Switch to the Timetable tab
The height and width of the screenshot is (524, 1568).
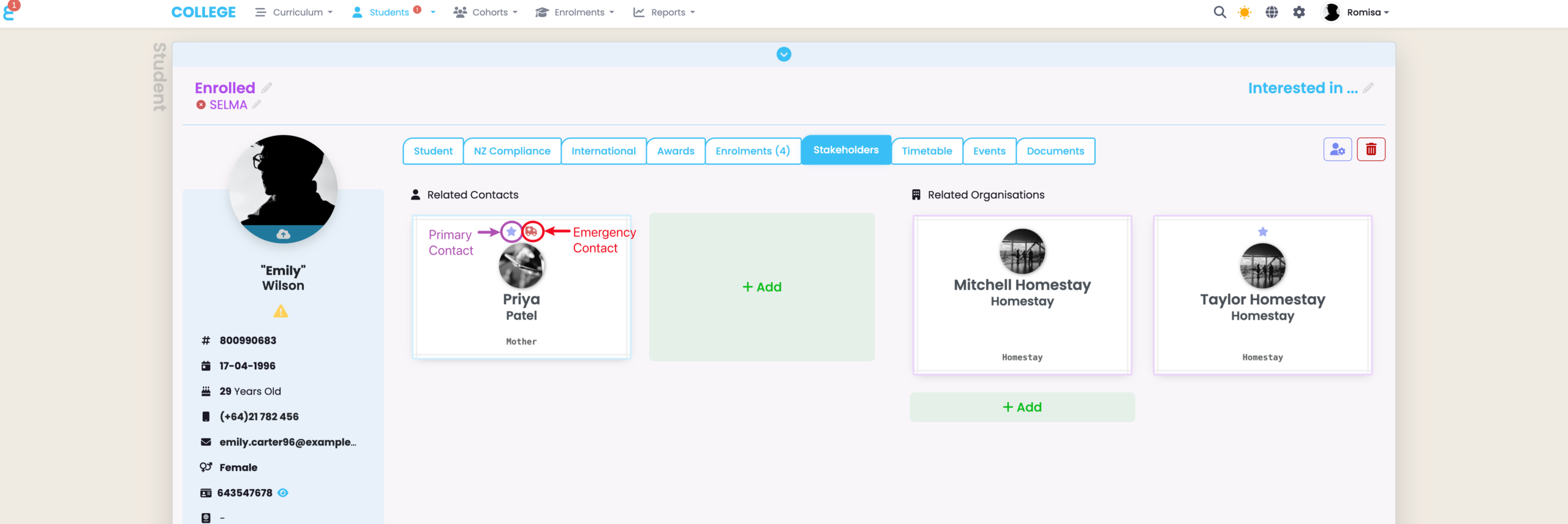tap(927, 151)
